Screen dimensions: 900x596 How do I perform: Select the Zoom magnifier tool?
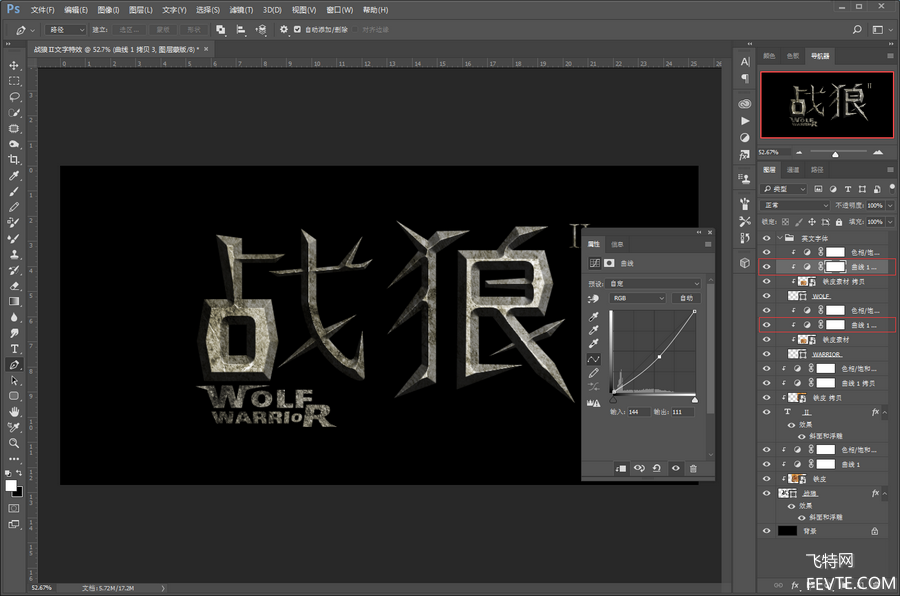pos(14,443)
